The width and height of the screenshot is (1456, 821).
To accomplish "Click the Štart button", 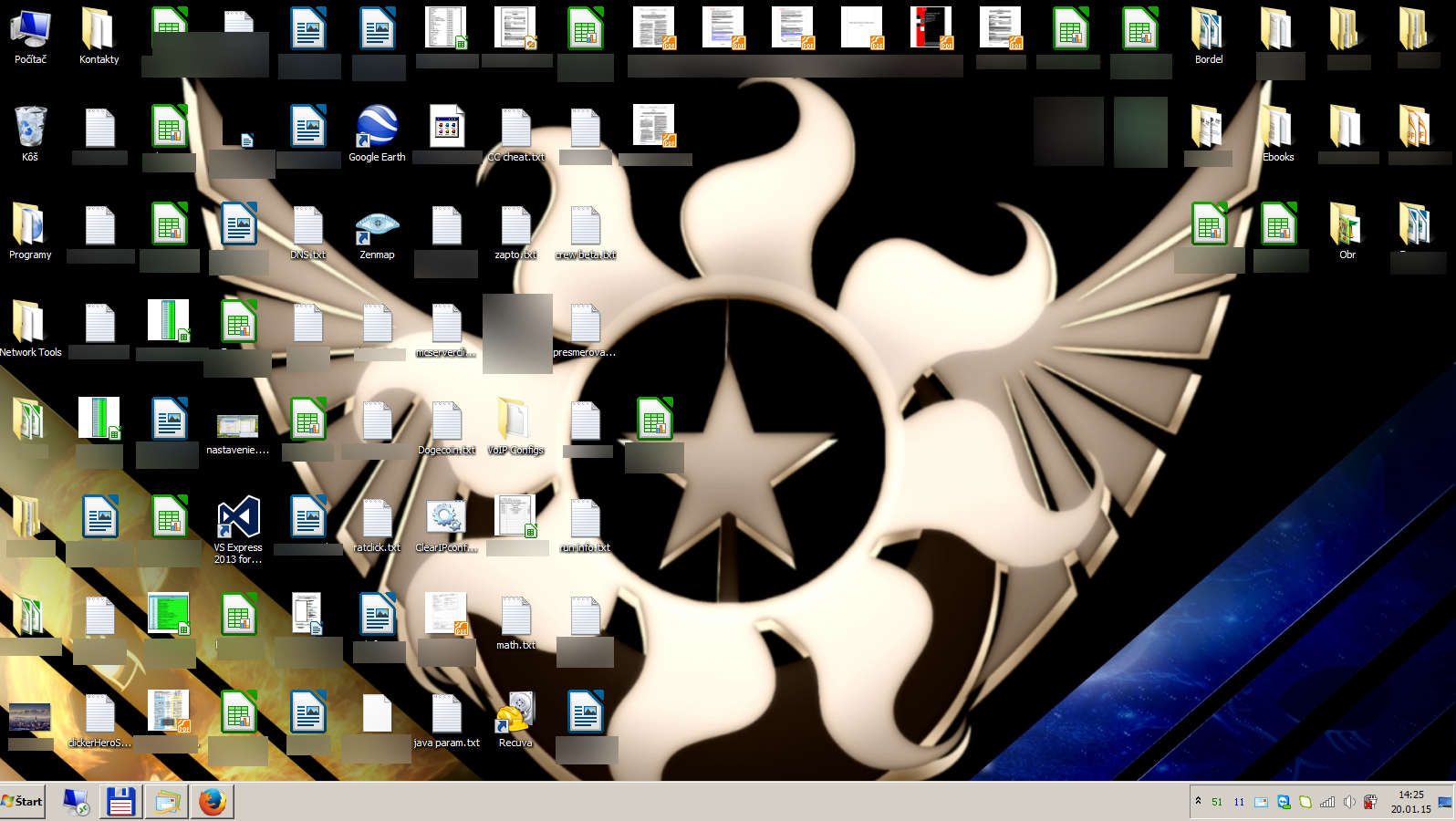I will (x=23, y=802).
